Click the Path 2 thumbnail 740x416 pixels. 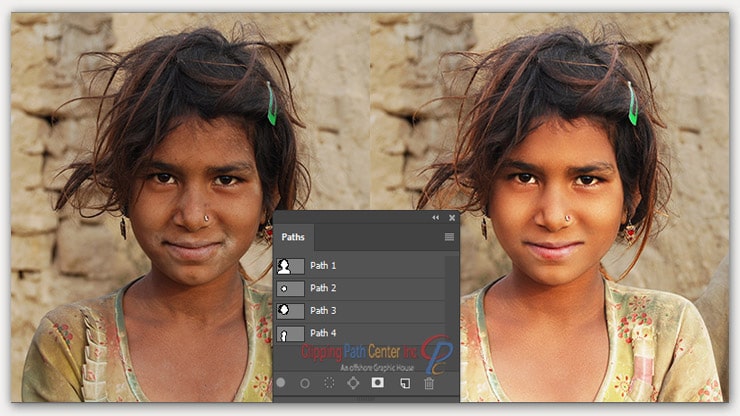coord(289,288)
